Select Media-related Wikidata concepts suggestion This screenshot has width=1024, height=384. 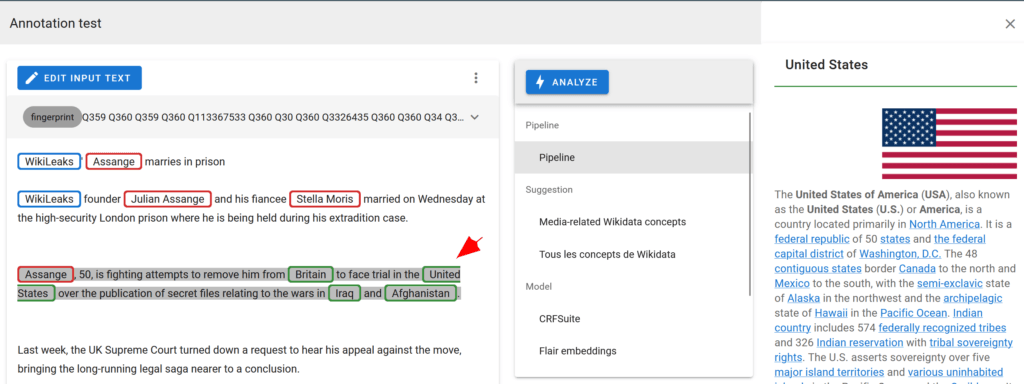(x=613, y=221)
